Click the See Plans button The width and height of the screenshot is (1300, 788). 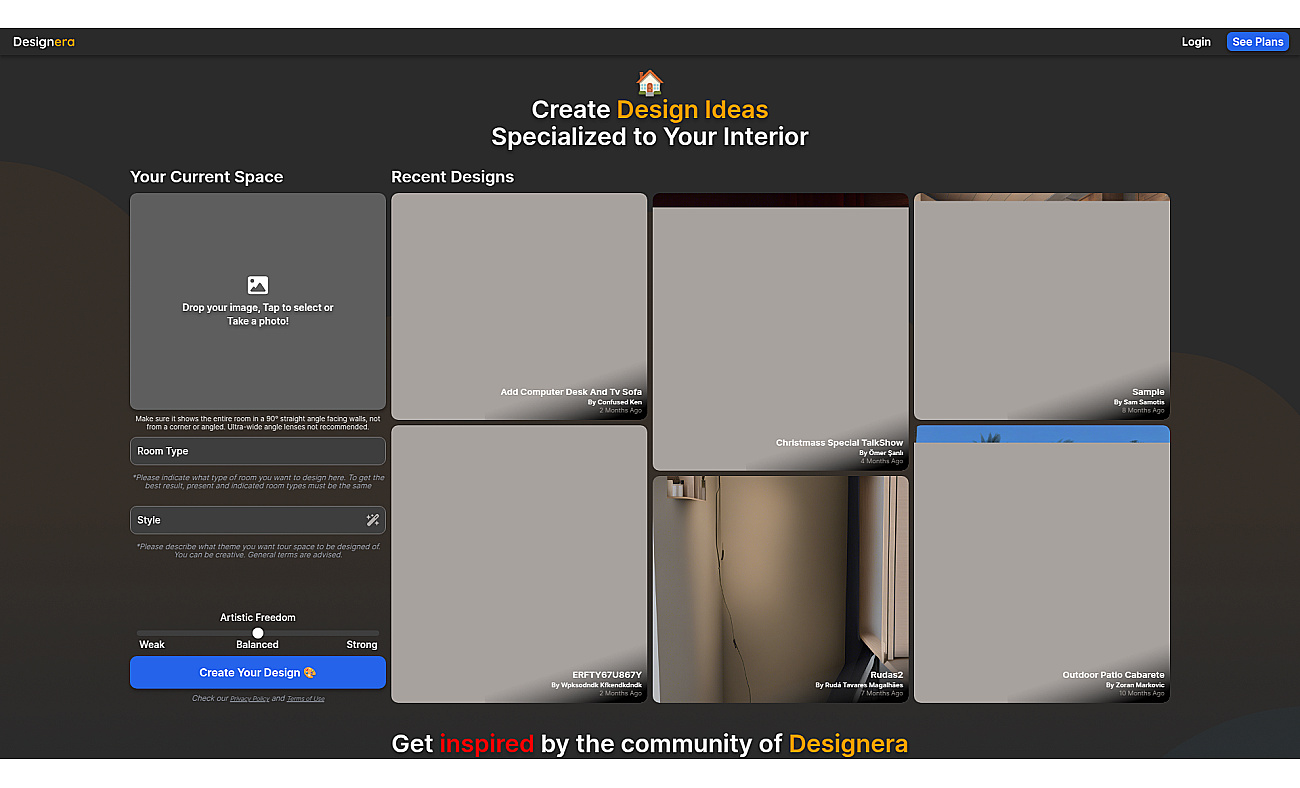tap(1258, 42)
